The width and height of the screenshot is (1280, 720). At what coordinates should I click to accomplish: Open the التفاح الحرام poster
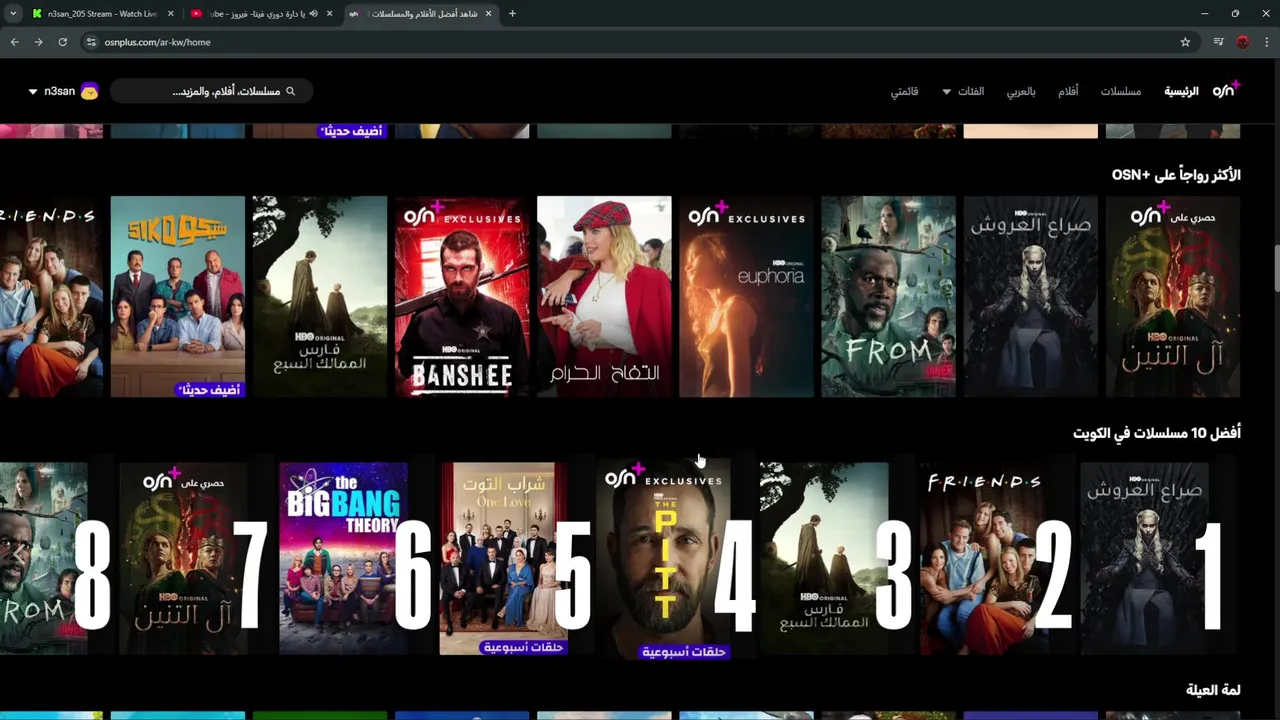point(604,296)
